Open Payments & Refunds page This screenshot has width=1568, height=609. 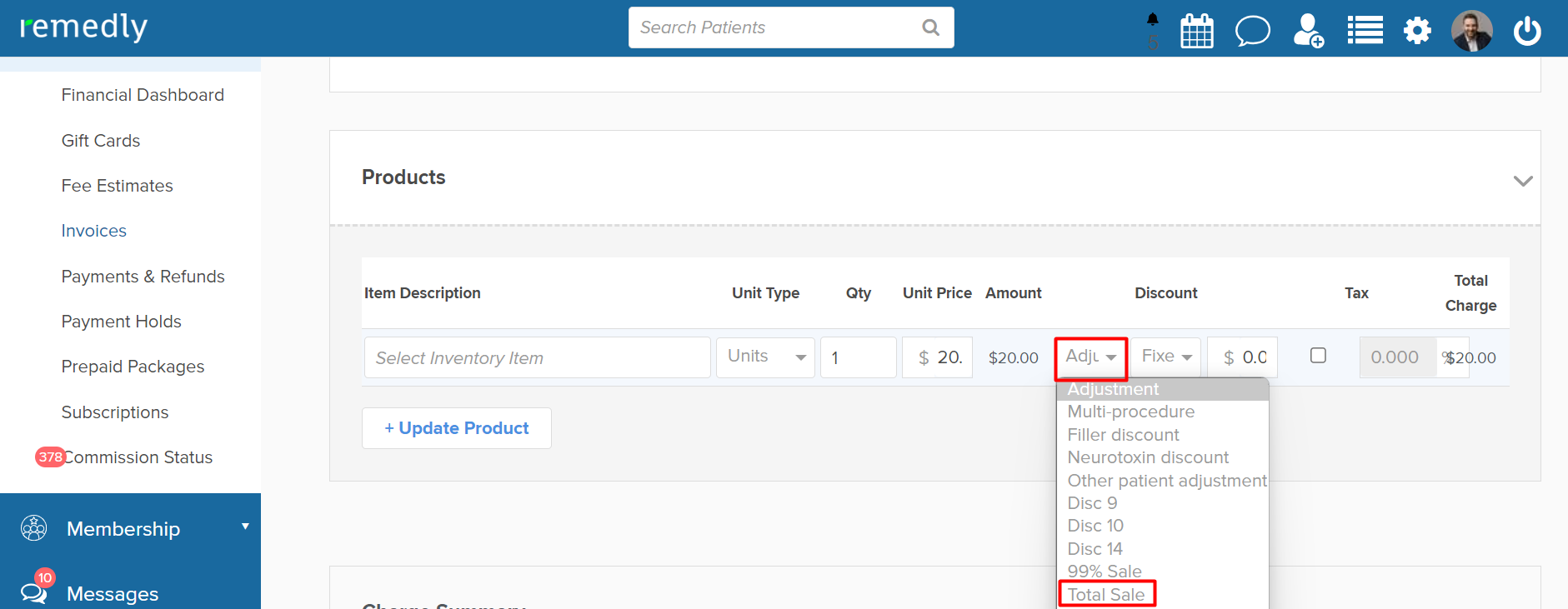tap(143, 277)
